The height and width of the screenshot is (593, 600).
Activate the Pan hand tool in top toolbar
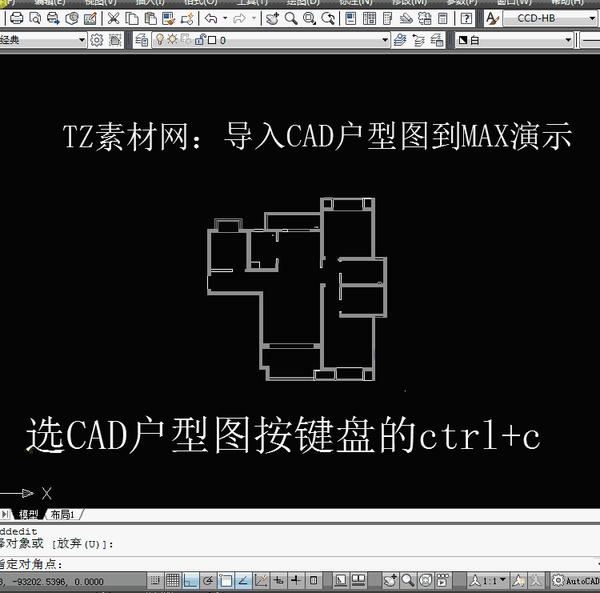(272, 18)
